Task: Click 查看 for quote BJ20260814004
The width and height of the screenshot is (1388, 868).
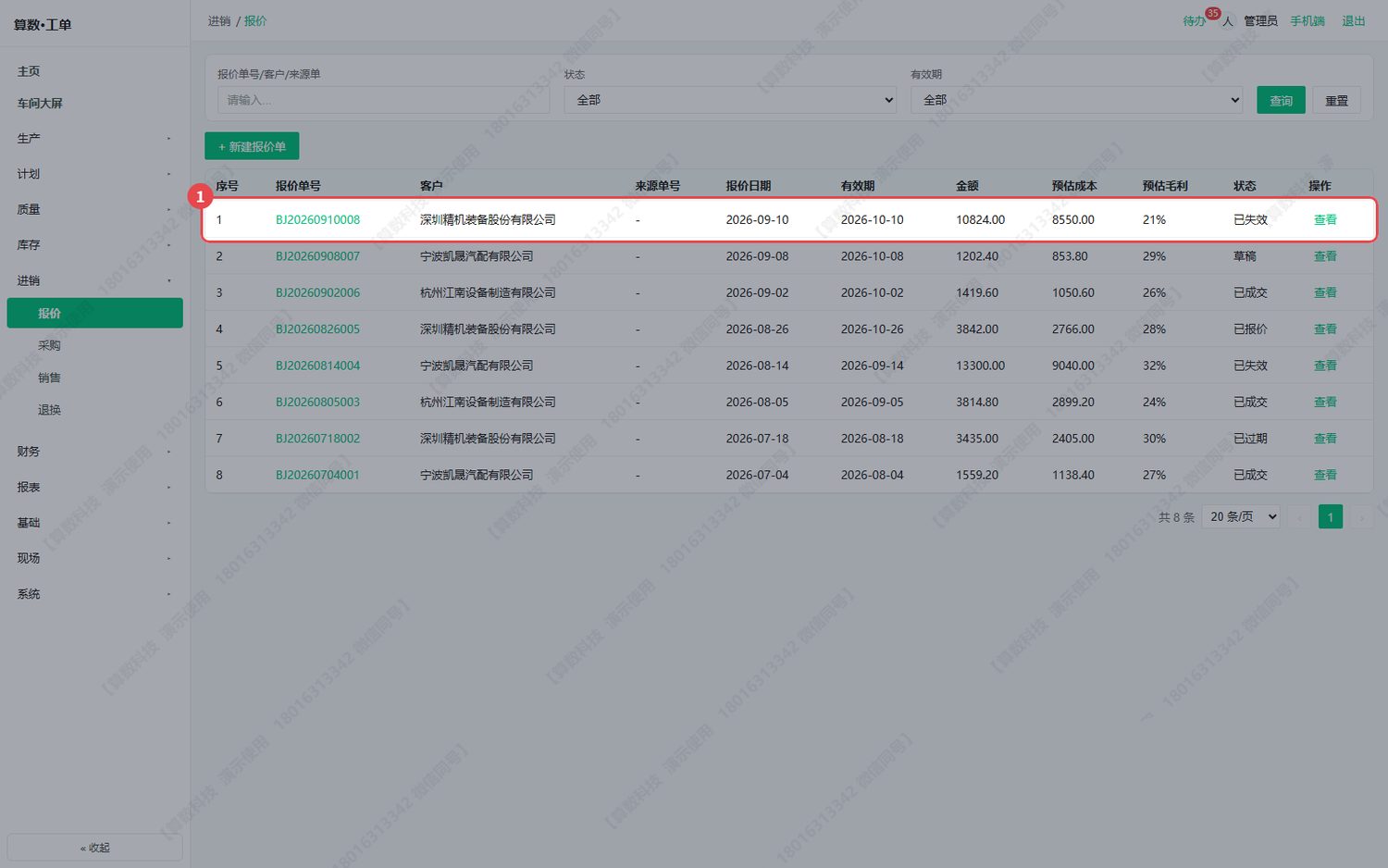Action: [1325, 366]
